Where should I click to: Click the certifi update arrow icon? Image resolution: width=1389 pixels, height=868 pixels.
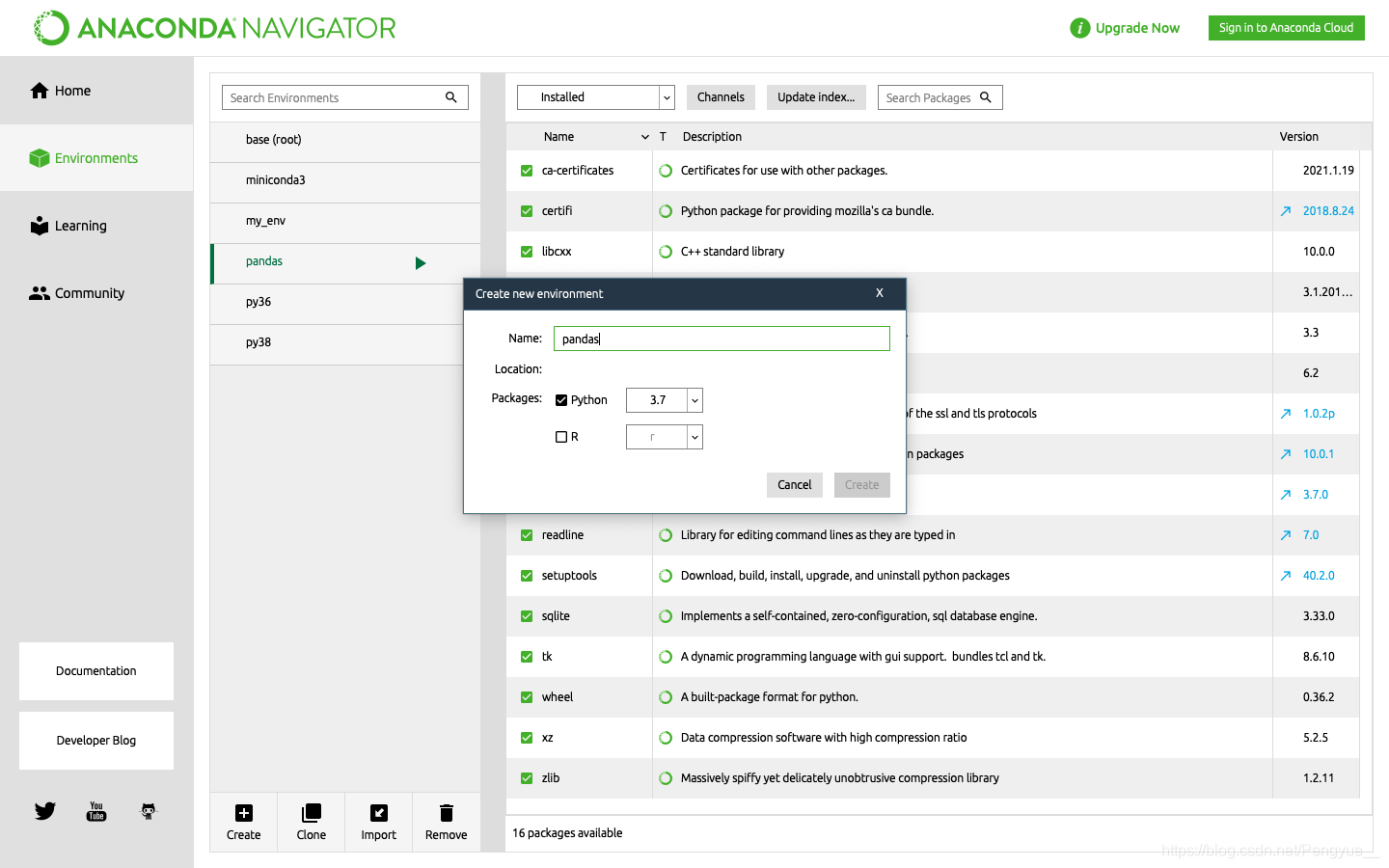pos(1286,211)
